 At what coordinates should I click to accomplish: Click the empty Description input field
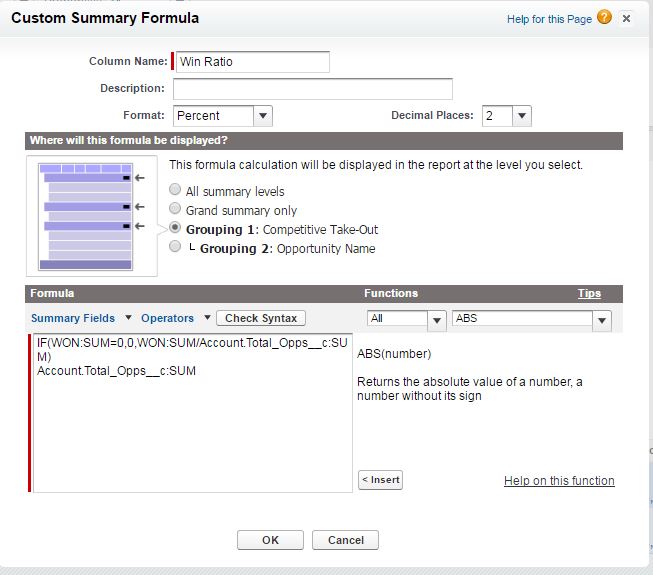click(313, 89)
